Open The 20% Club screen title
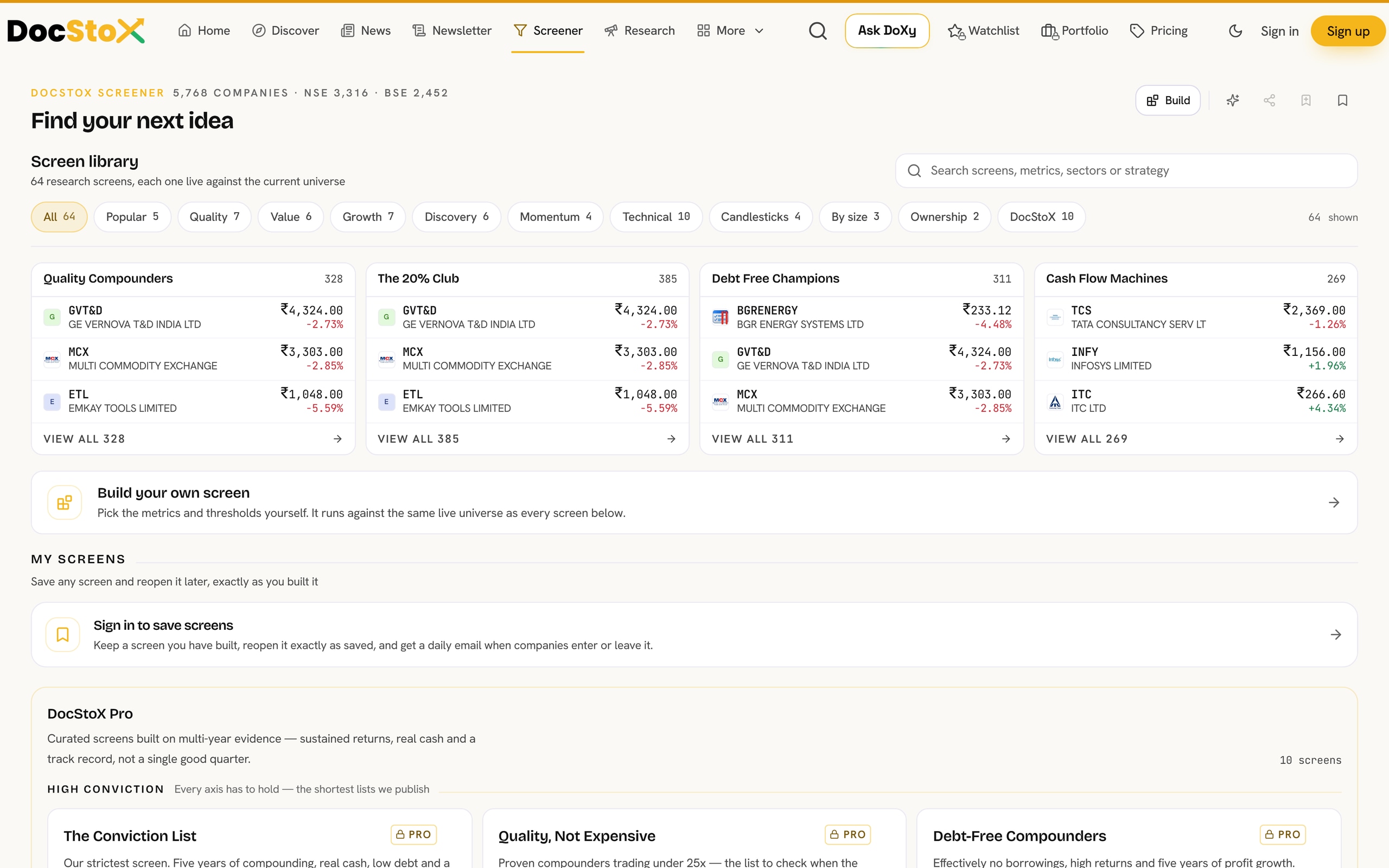This screenshot has height=868, width=1389. click(x=418, y=278)
